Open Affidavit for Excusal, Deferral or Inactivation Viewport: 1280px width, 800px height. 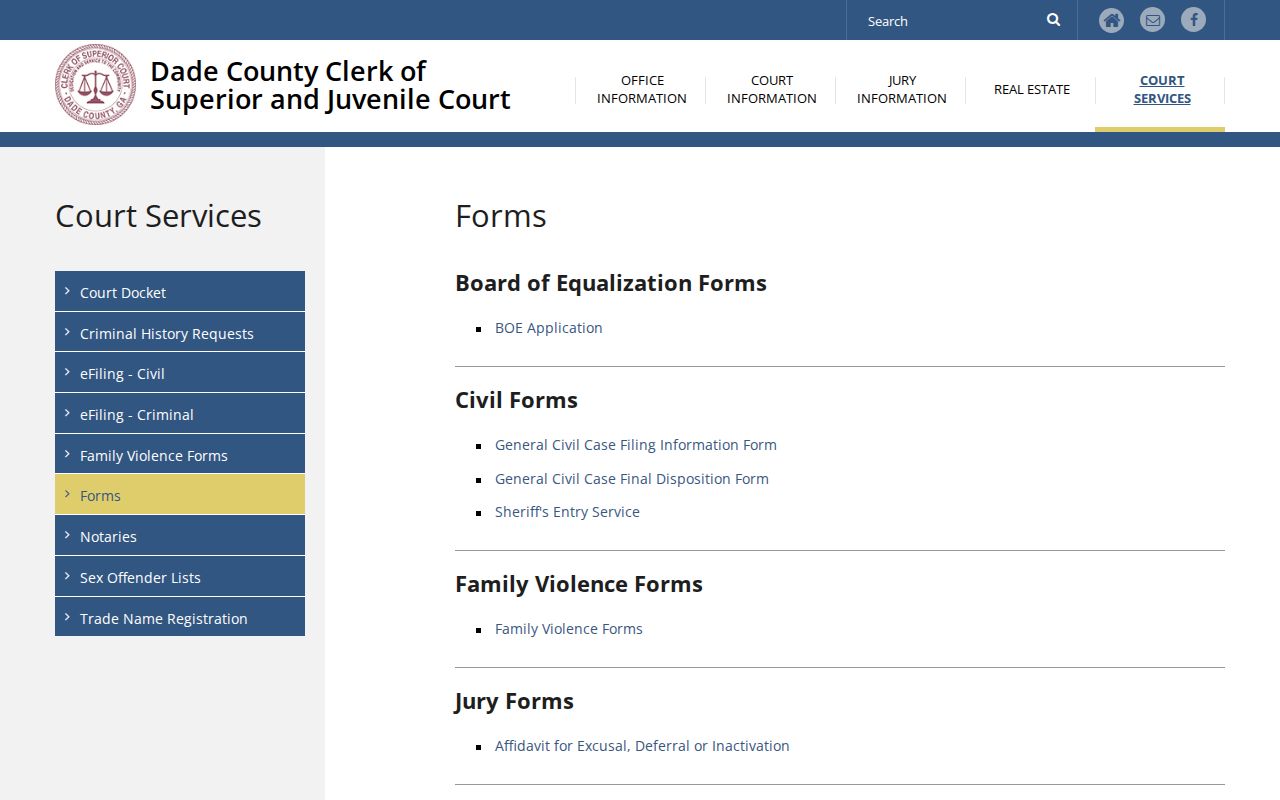point(642,746)
